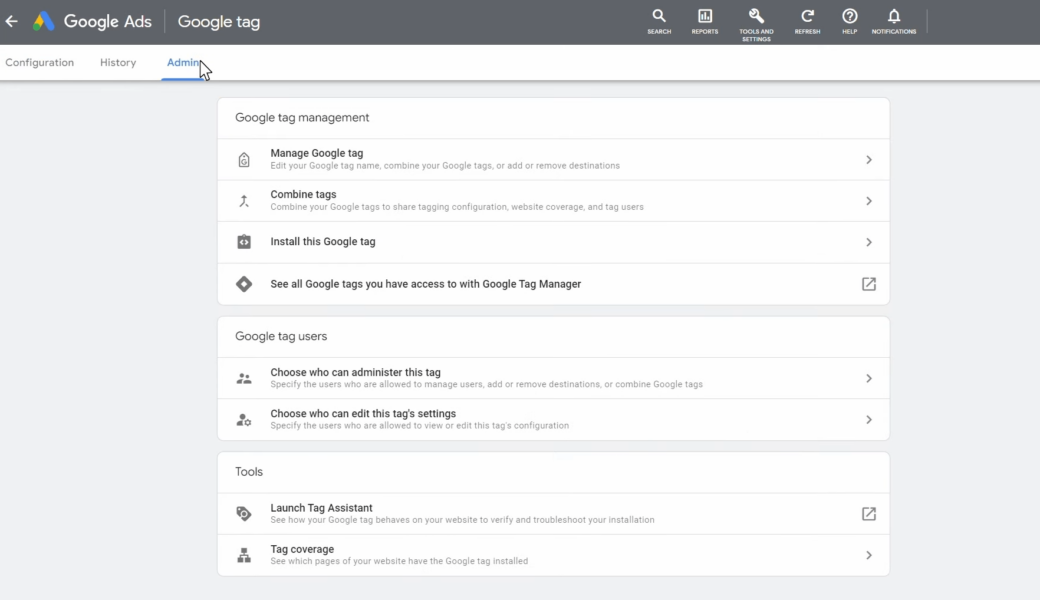Click the Manage Google tag price-tag icon

[243, 158]
